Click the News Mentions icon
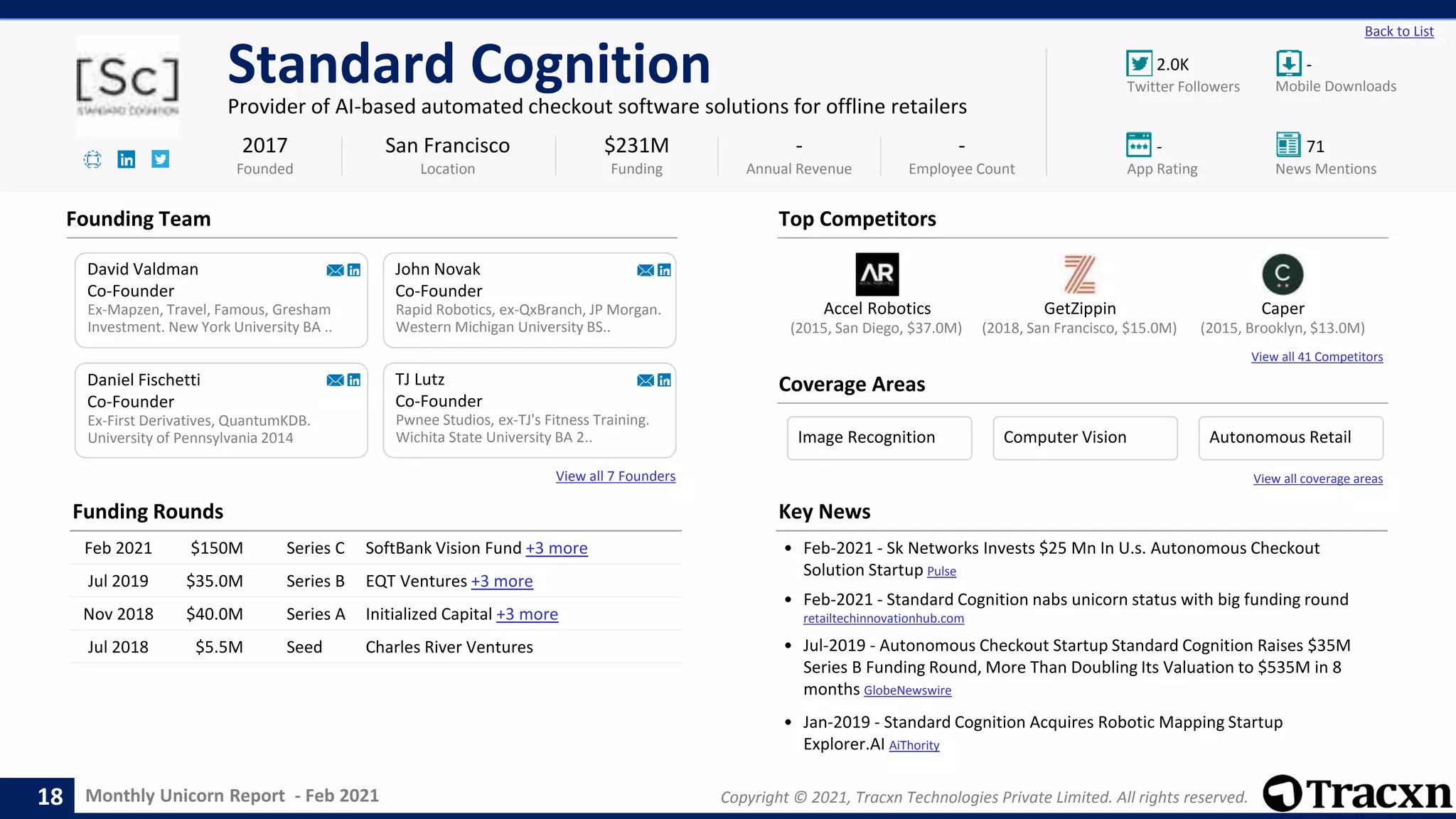1456x819 pixels. [x=1288, y=145]
